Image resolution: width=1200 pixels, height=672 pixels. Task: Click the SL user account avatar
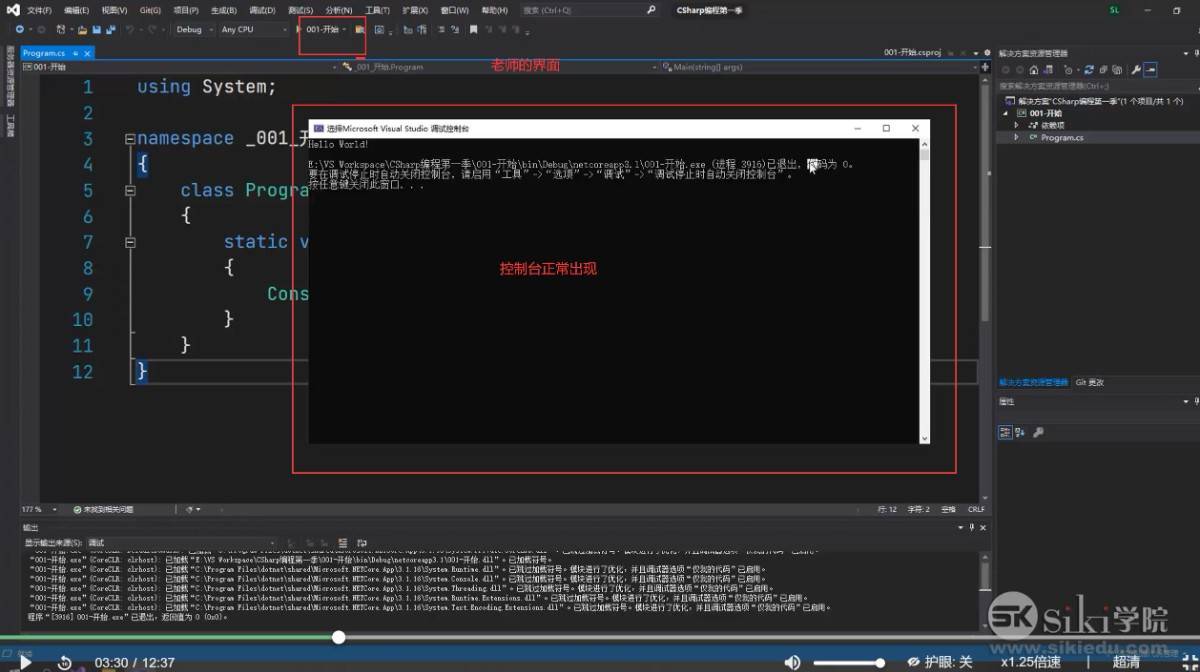click(1114, 10)
